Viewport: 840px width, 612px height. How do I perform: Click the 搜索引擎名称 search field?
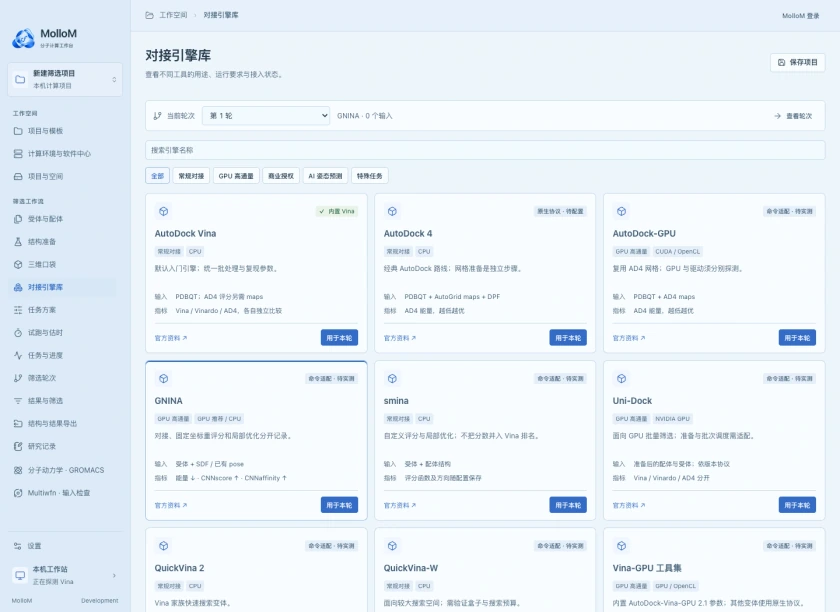(485, 150)
